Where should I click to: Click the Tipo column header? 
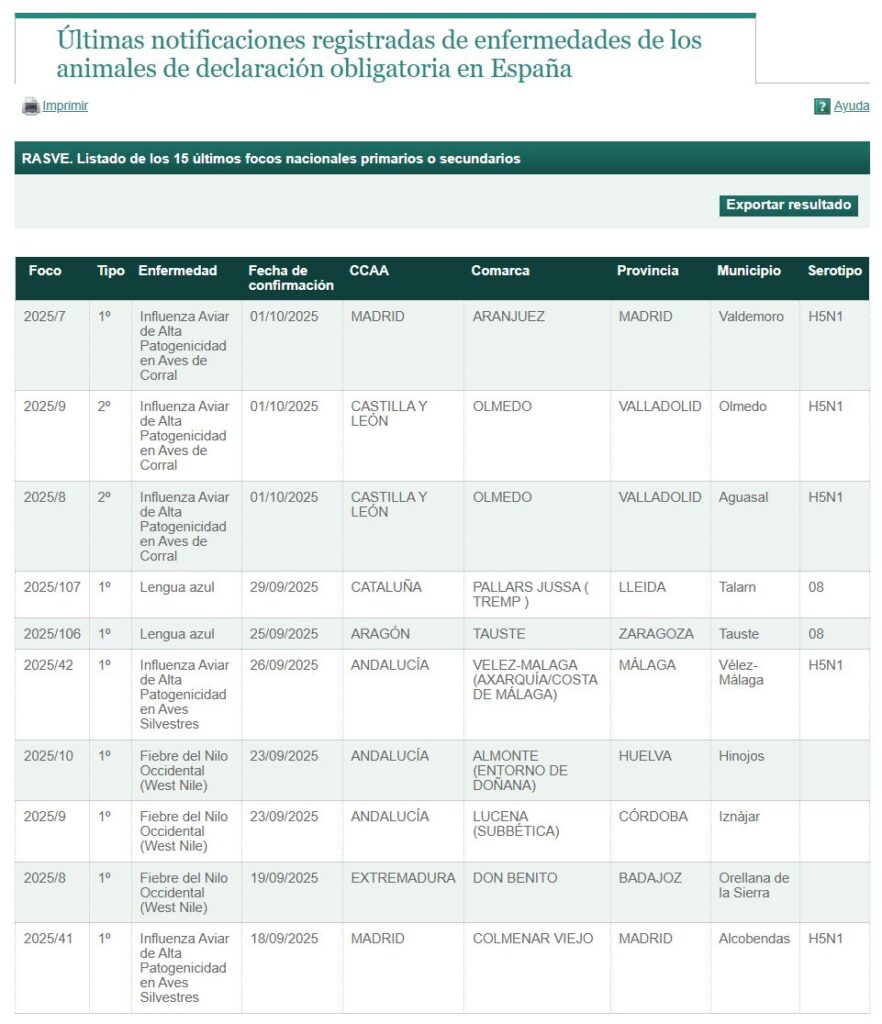coord(111,271)
